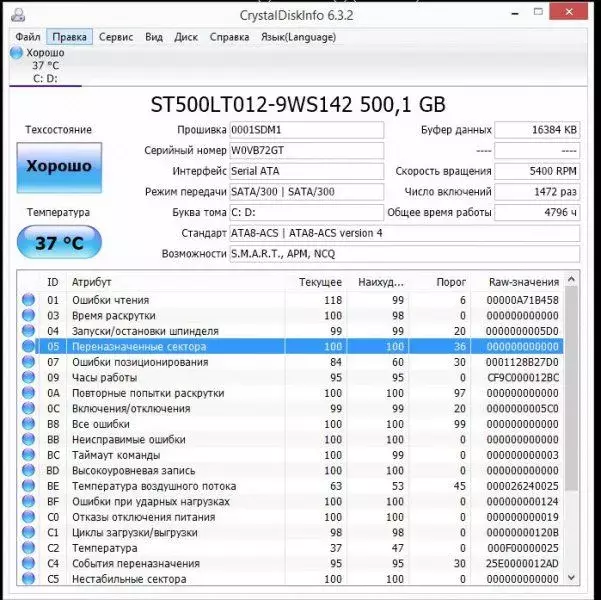The image size is (601, 600).
Task: Click the Хорошо health status button
Action: [59, 168]
